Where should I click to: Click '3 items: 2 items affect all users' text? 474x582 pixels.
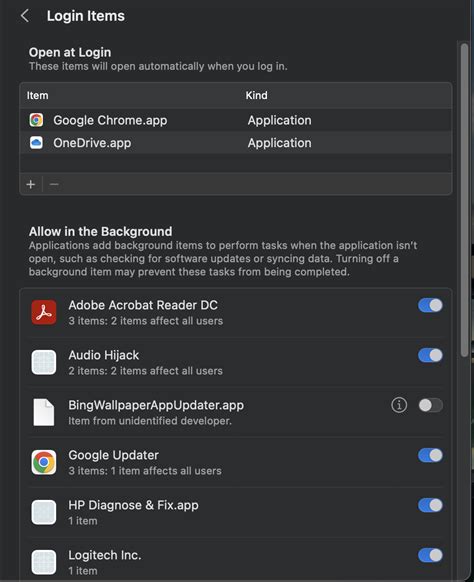tap(146, 321)
